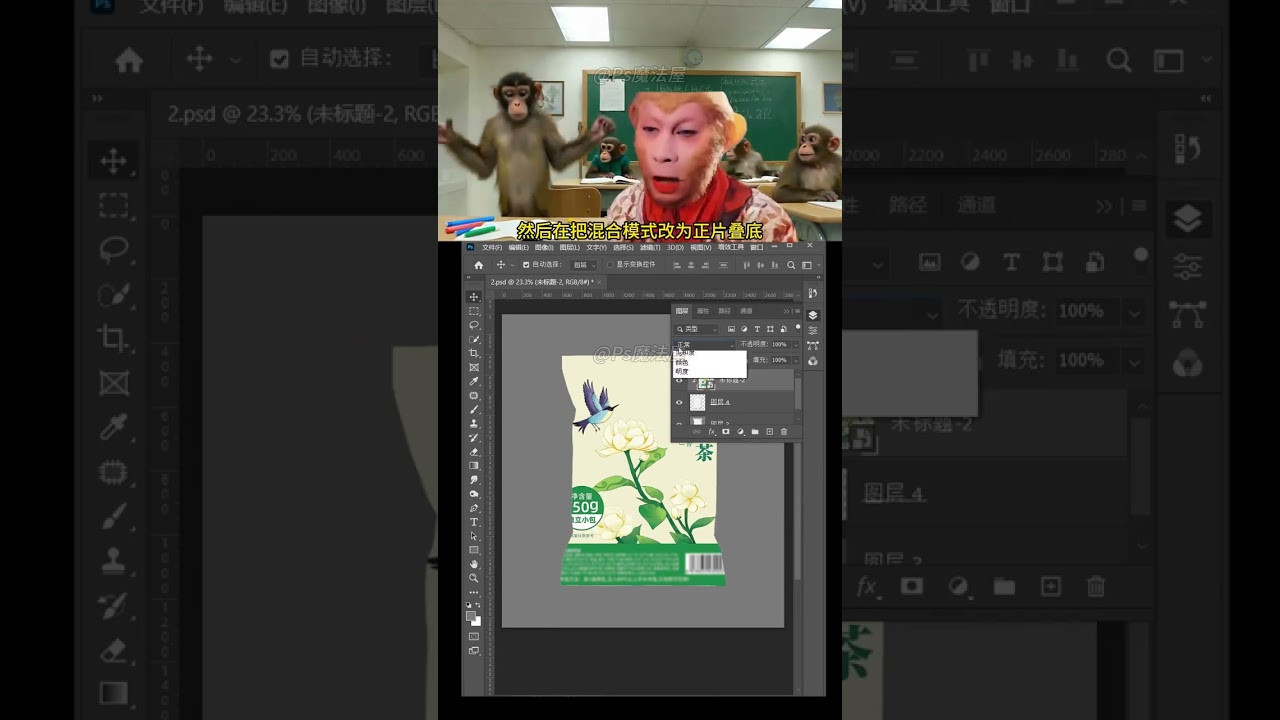Click the foreground color swatch
Image resolution: width=1280 pixels, height=720 pixels.
coord(470,615)
